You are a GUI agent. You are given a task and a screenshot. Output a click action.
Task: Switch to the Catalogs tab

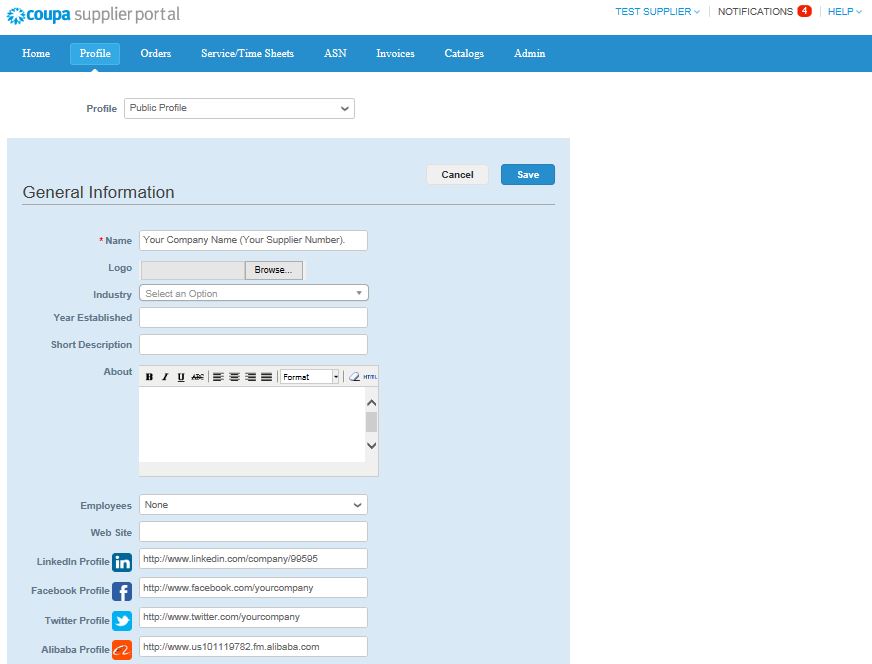point(464,53)
